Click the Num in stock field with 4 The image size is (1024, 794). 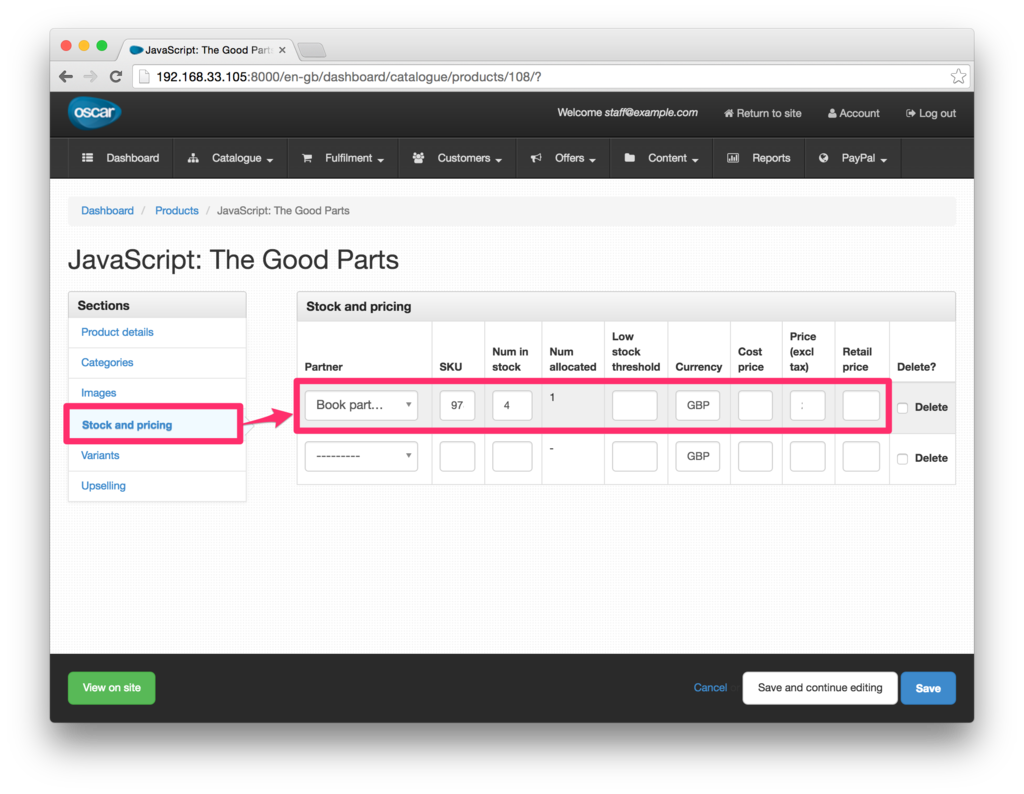click(512, 405)
